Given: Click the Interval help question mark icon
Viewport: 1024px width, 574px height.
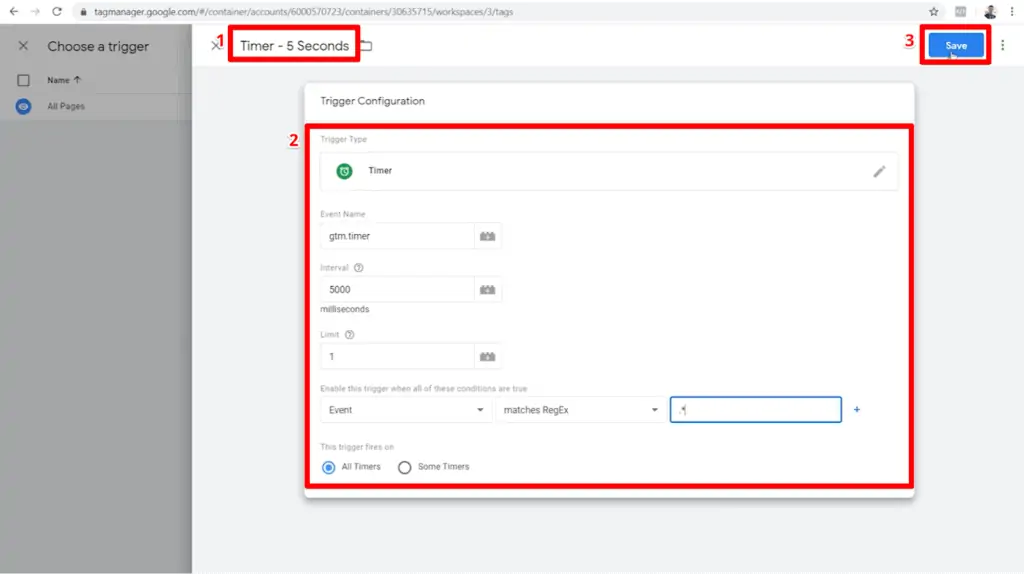Looking at the screenshot, I should (x=359, y=268).
